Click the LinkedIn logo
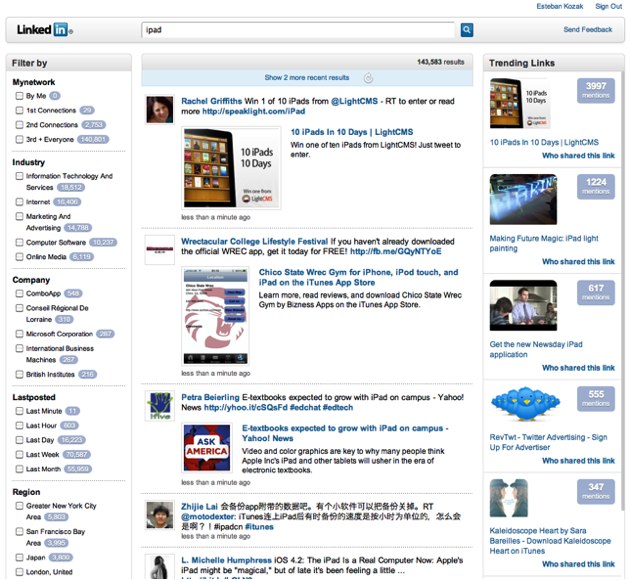The width and height of the screenshot is (630, 582). click(45, 30)
